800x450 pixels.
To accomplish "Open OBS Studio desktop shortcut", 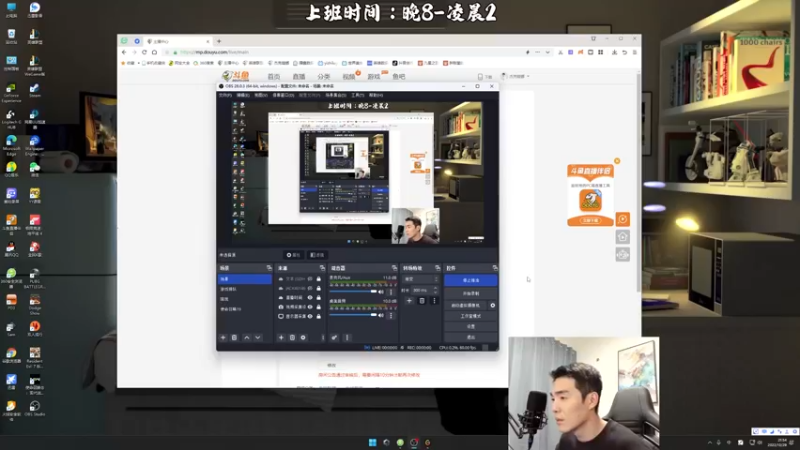I will coord(35,409).
